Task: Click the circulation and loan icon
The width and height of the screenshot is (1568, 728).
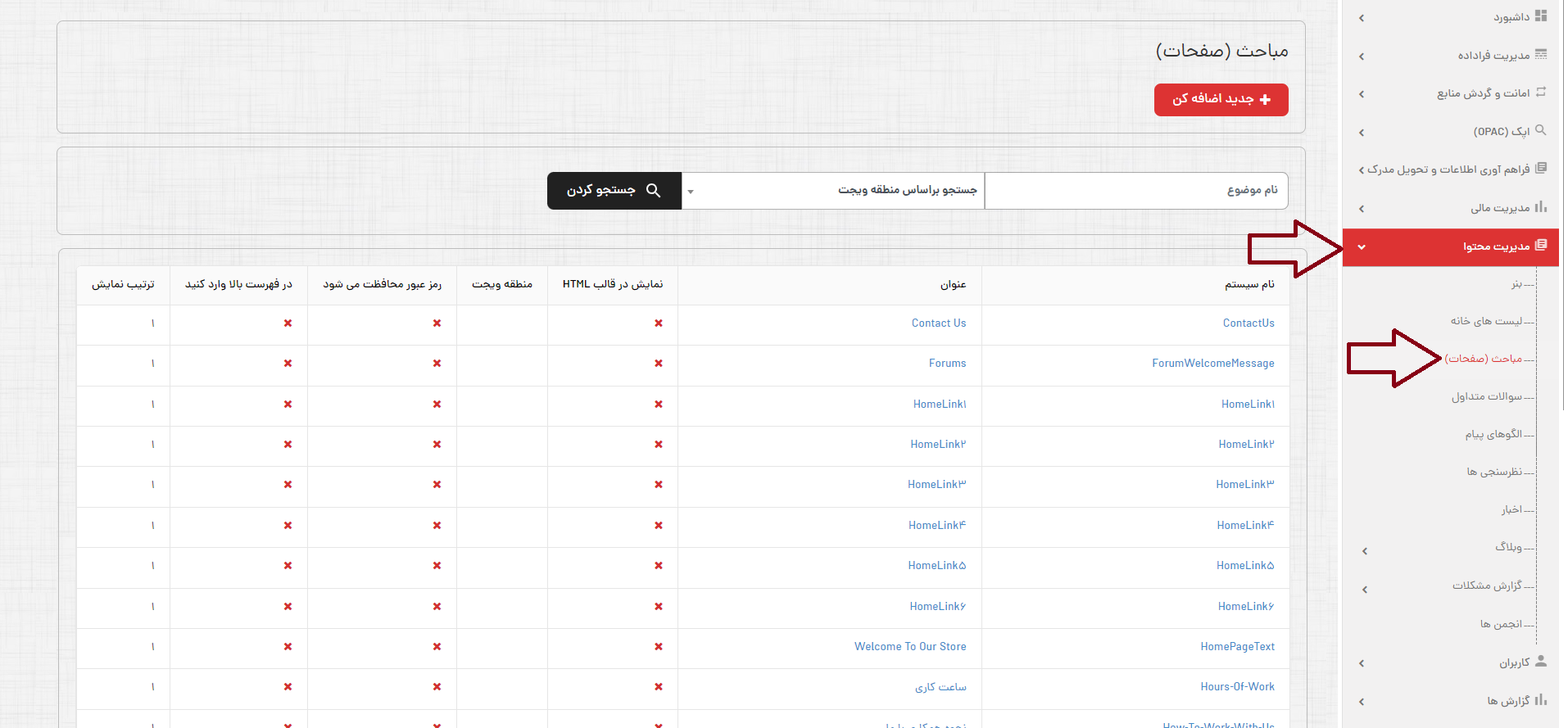Action: point(1541,93)
